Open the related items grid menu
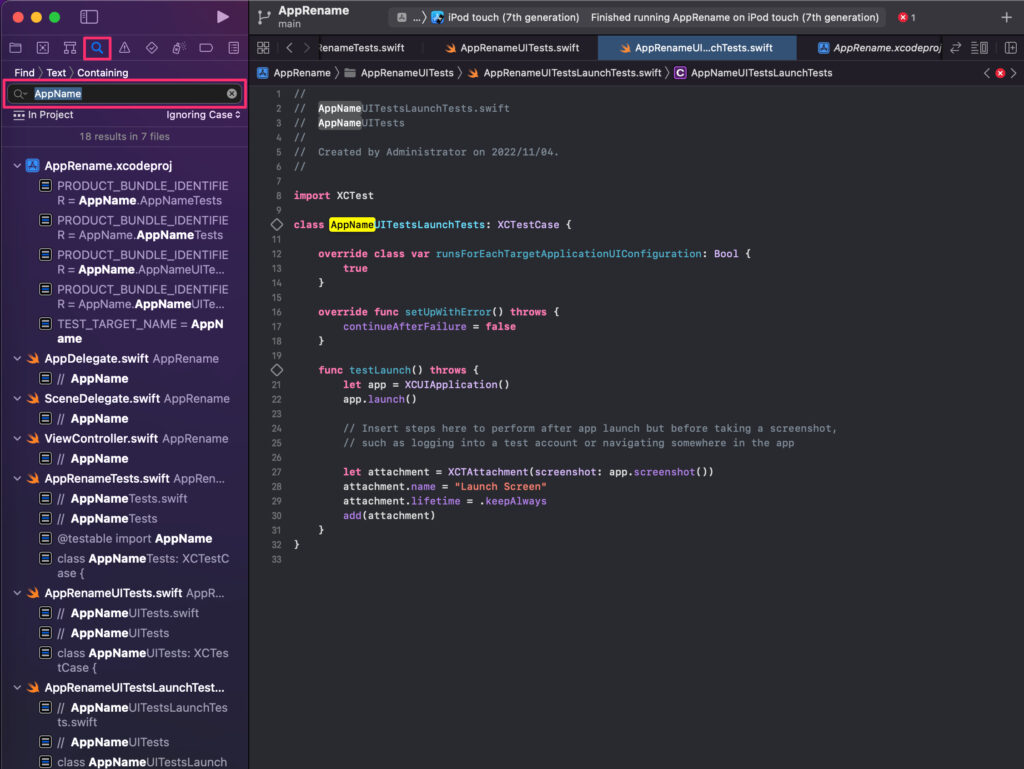The height and width of the screenshot is (769, 1024). click(x=263, y=48)
